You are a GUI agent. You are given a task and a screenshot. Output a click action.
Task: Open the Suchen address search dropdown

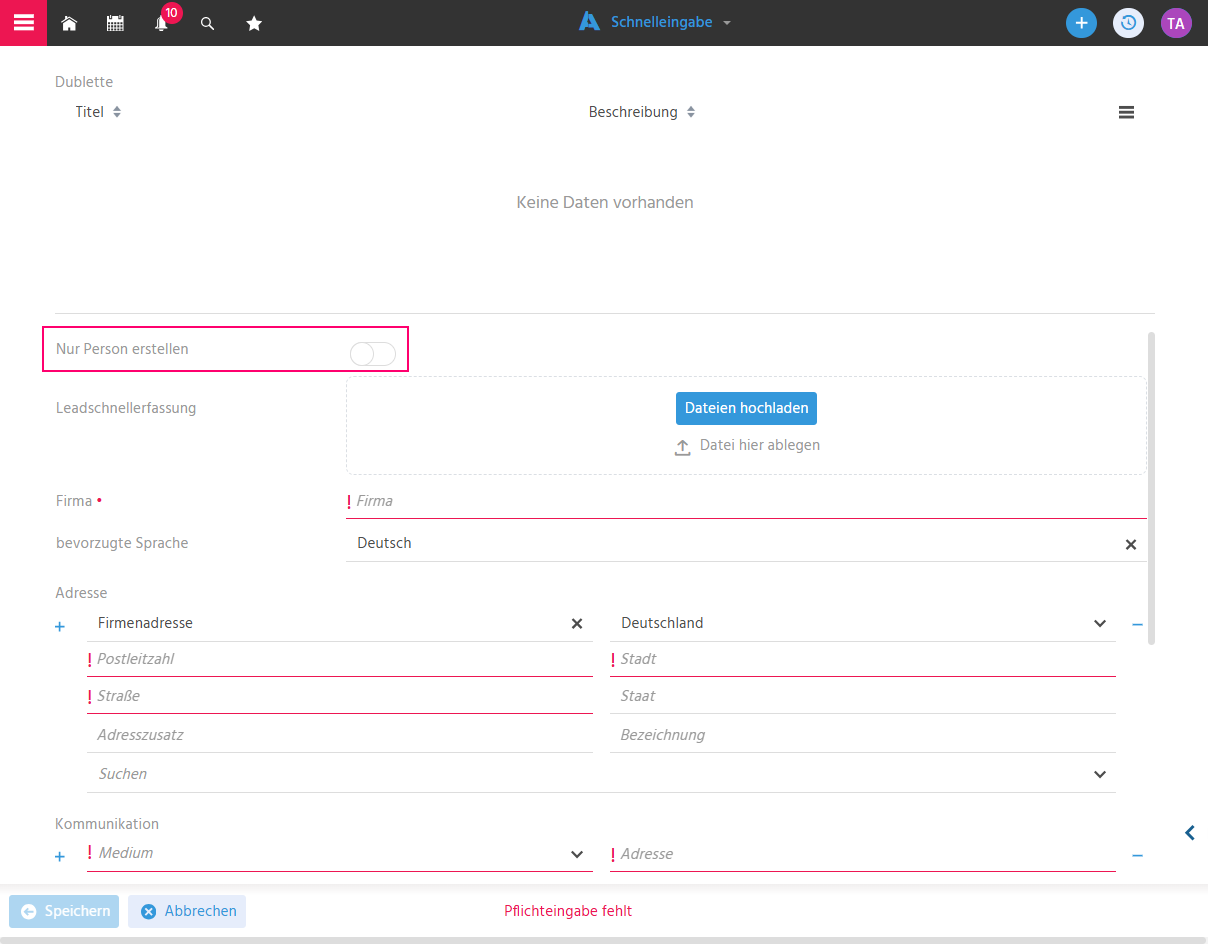pos(601,774)
